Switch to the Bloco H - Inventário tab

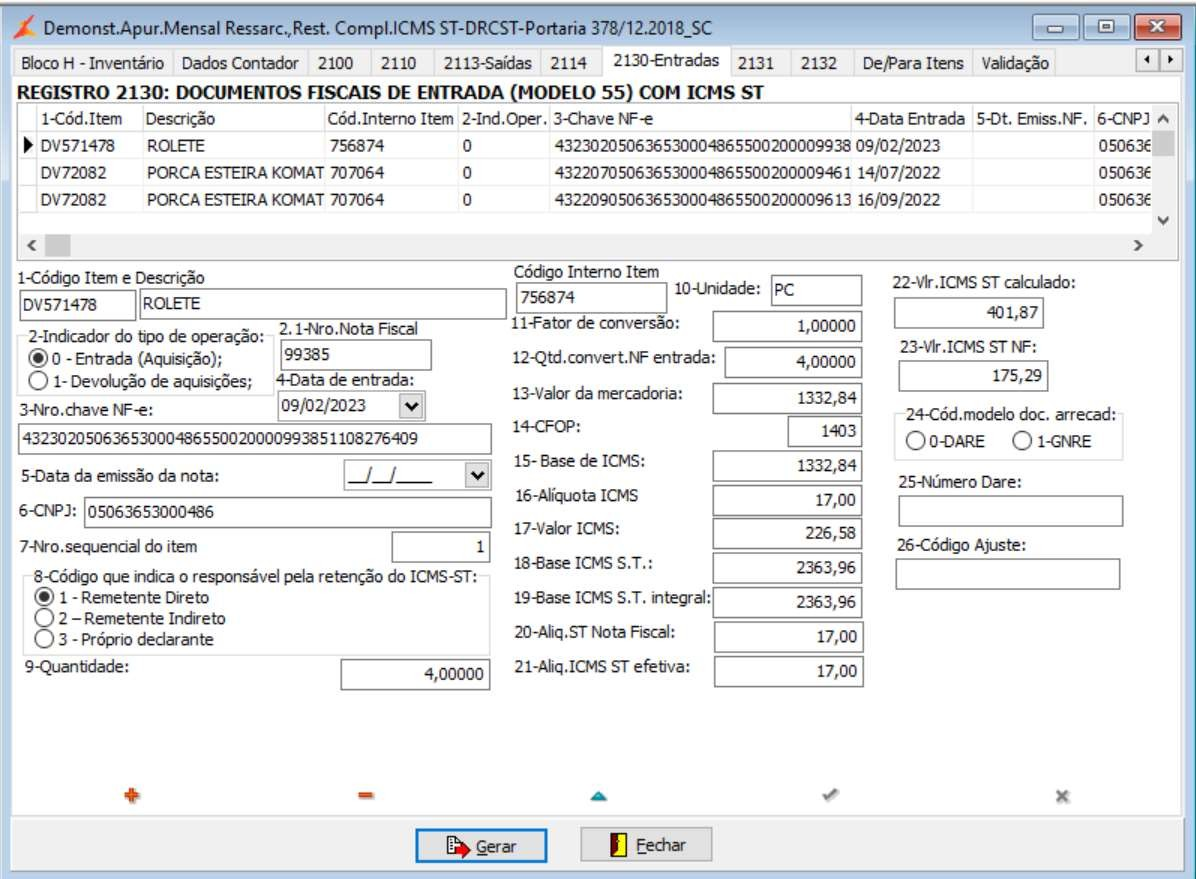pos(92,63)
